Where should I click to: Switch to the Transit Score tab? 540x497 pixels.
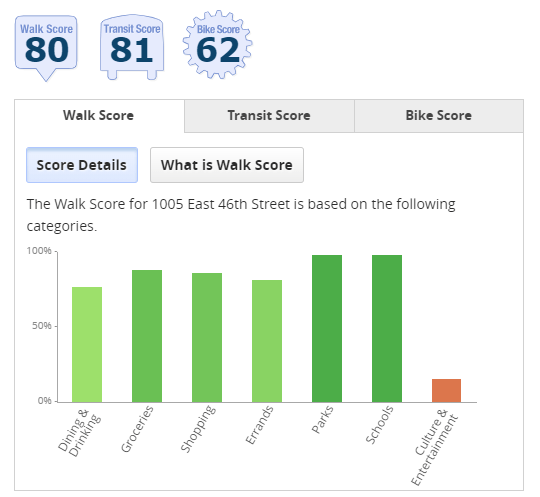click(x=269, y=116)
